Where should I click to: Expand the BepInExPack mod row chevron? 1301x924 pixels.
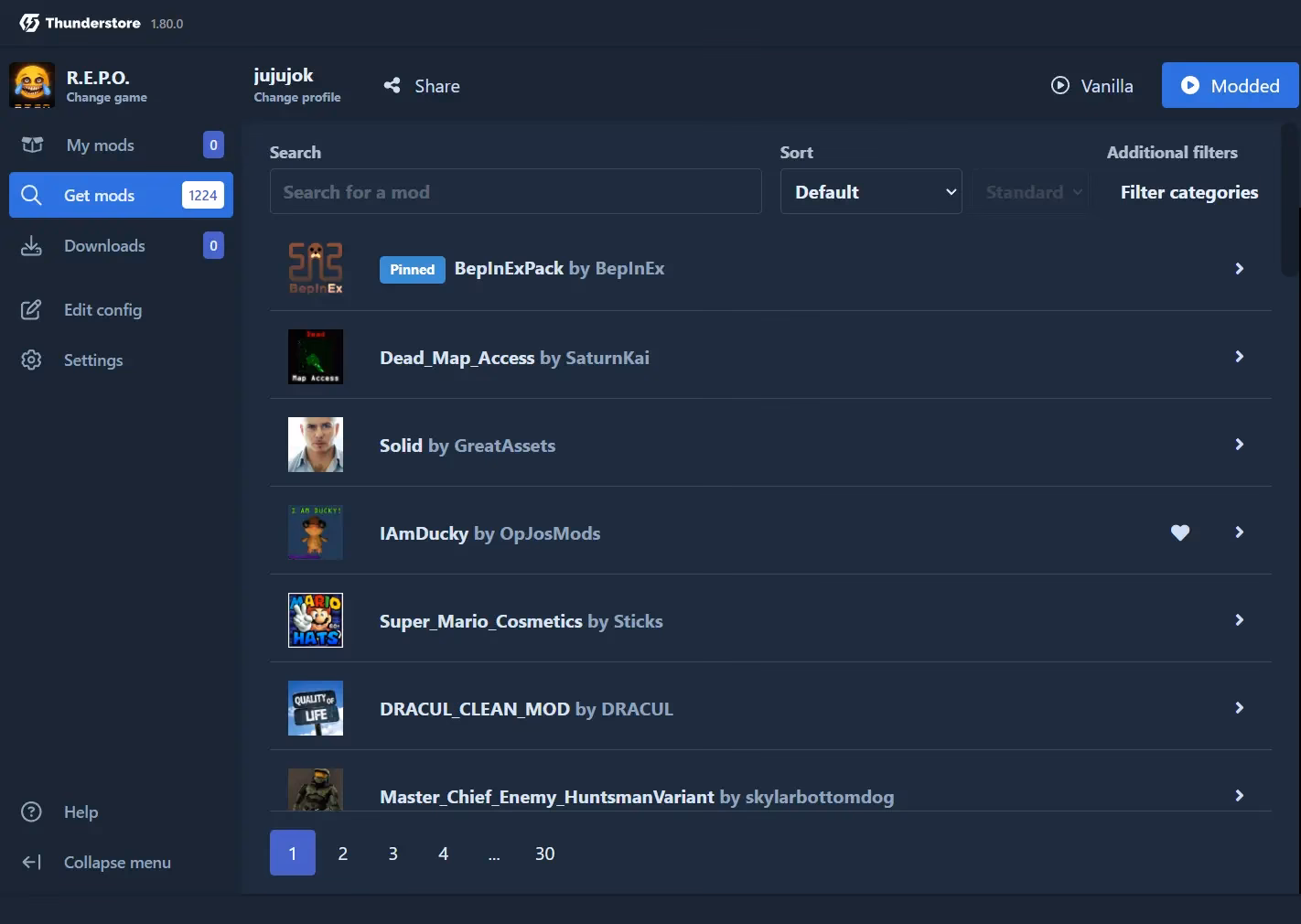[1240, 268]
